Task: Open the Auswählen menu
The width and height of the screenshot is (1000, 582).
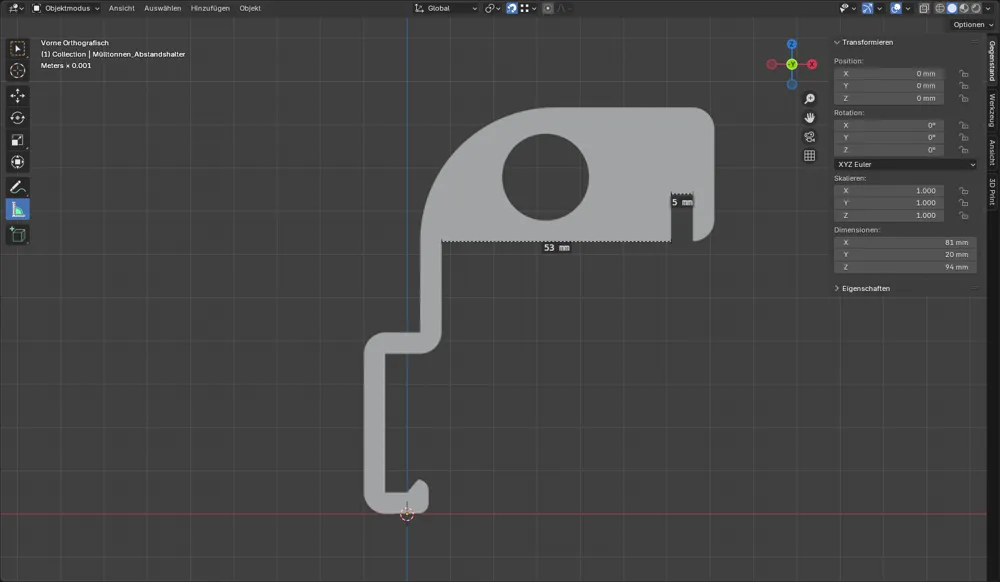Action: (x=163, y=8)
